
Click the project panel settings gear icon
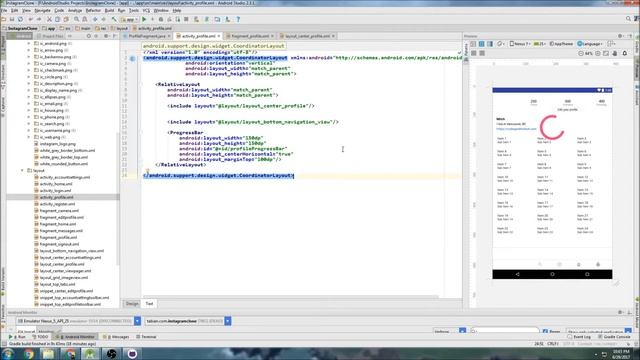[x=106, y=36]
